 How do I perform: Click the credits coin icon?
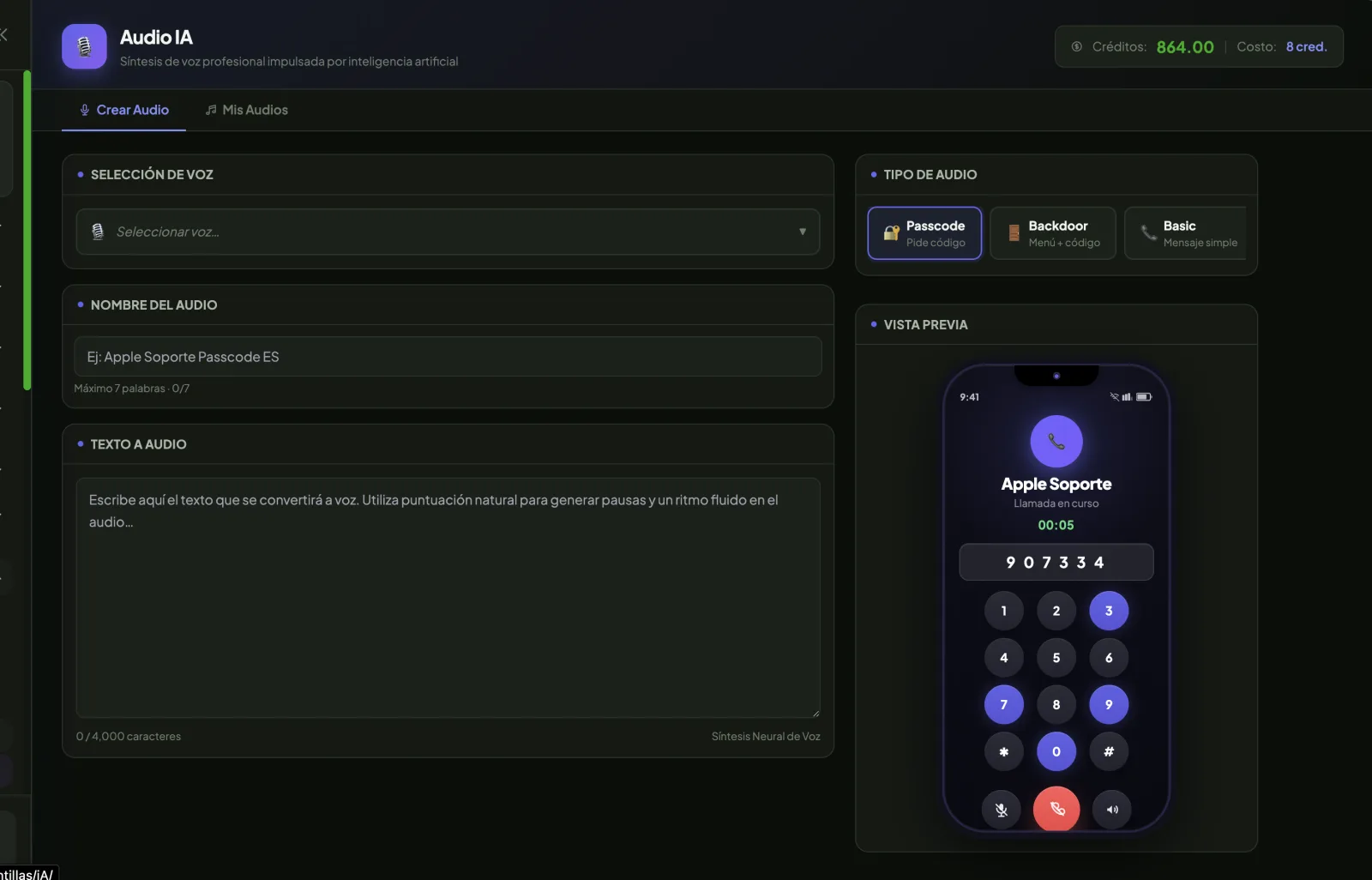coord(1076,46)
